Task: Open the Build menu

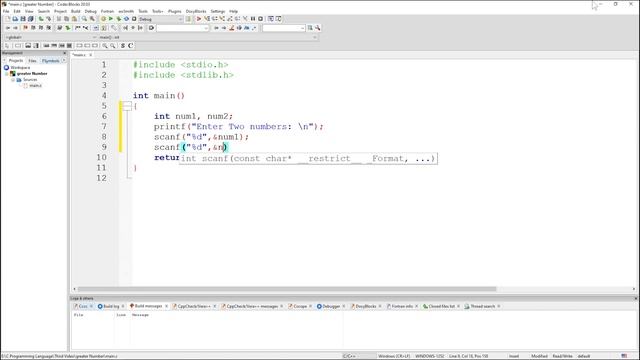Action: tap(76, 11)
